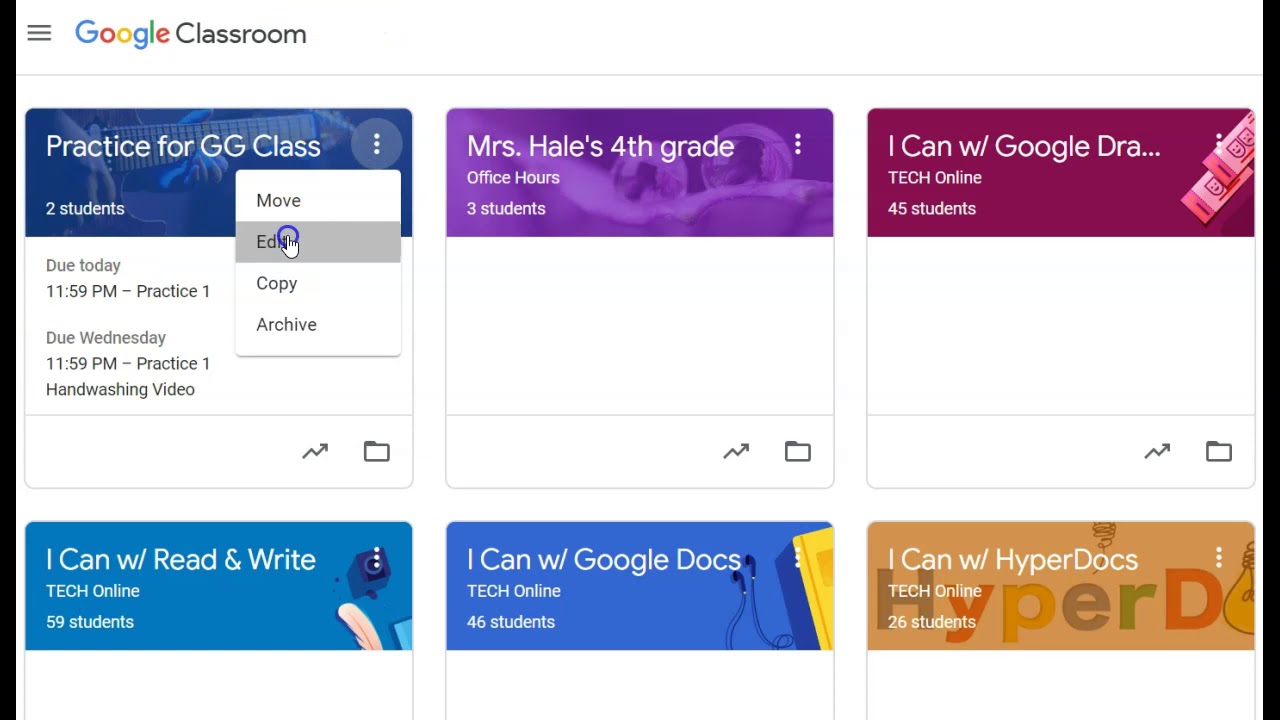1280x720 pixels.
Task: Click '45 students' on Google Dra... card
Action: pos(932,208)
